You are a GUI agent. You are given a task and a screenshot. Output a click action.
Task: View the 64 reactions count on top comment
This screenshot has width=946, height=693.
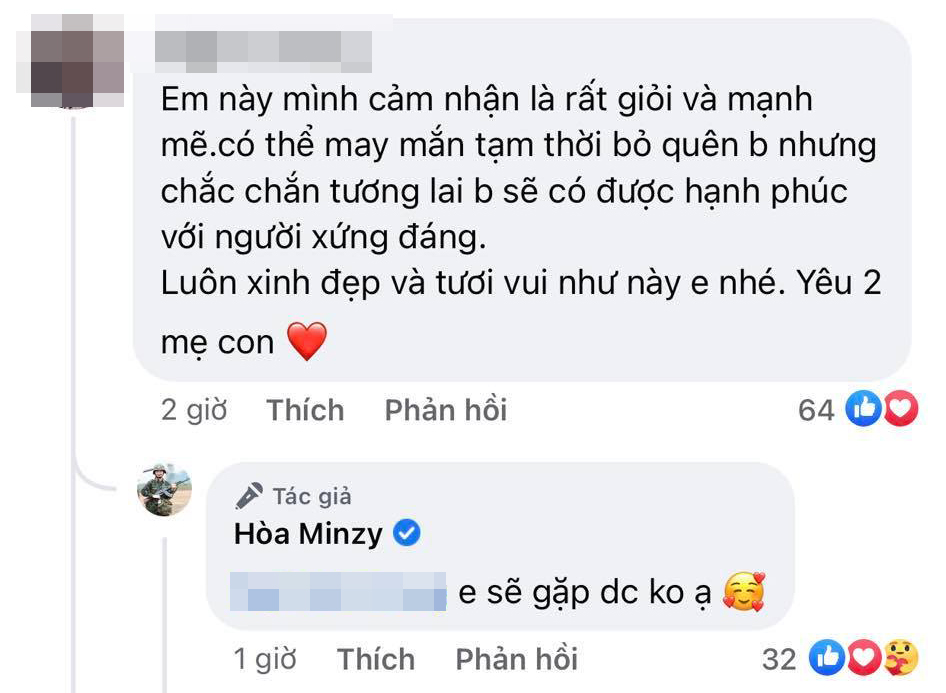click(x=816, y=410)
